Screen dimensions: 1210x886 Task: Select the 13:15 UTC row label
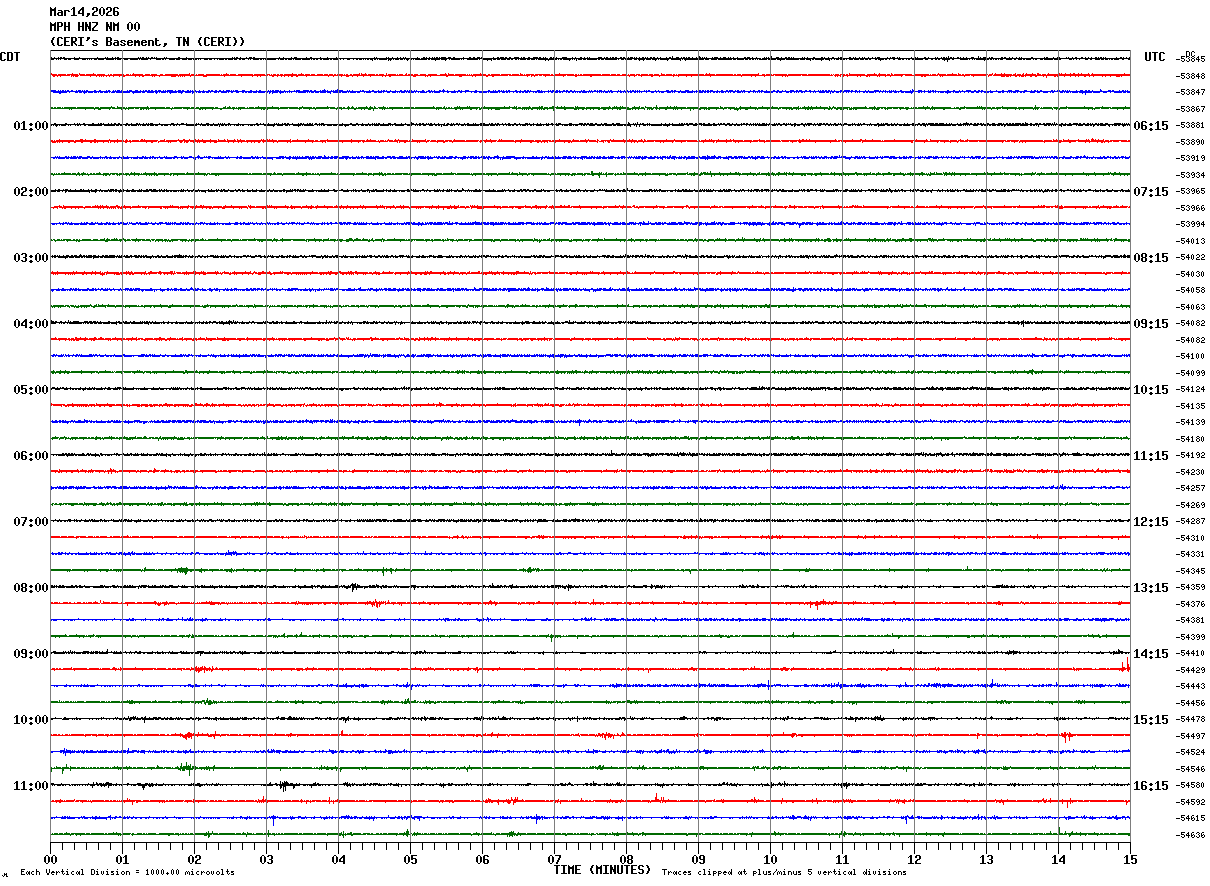click(1151, 588)
